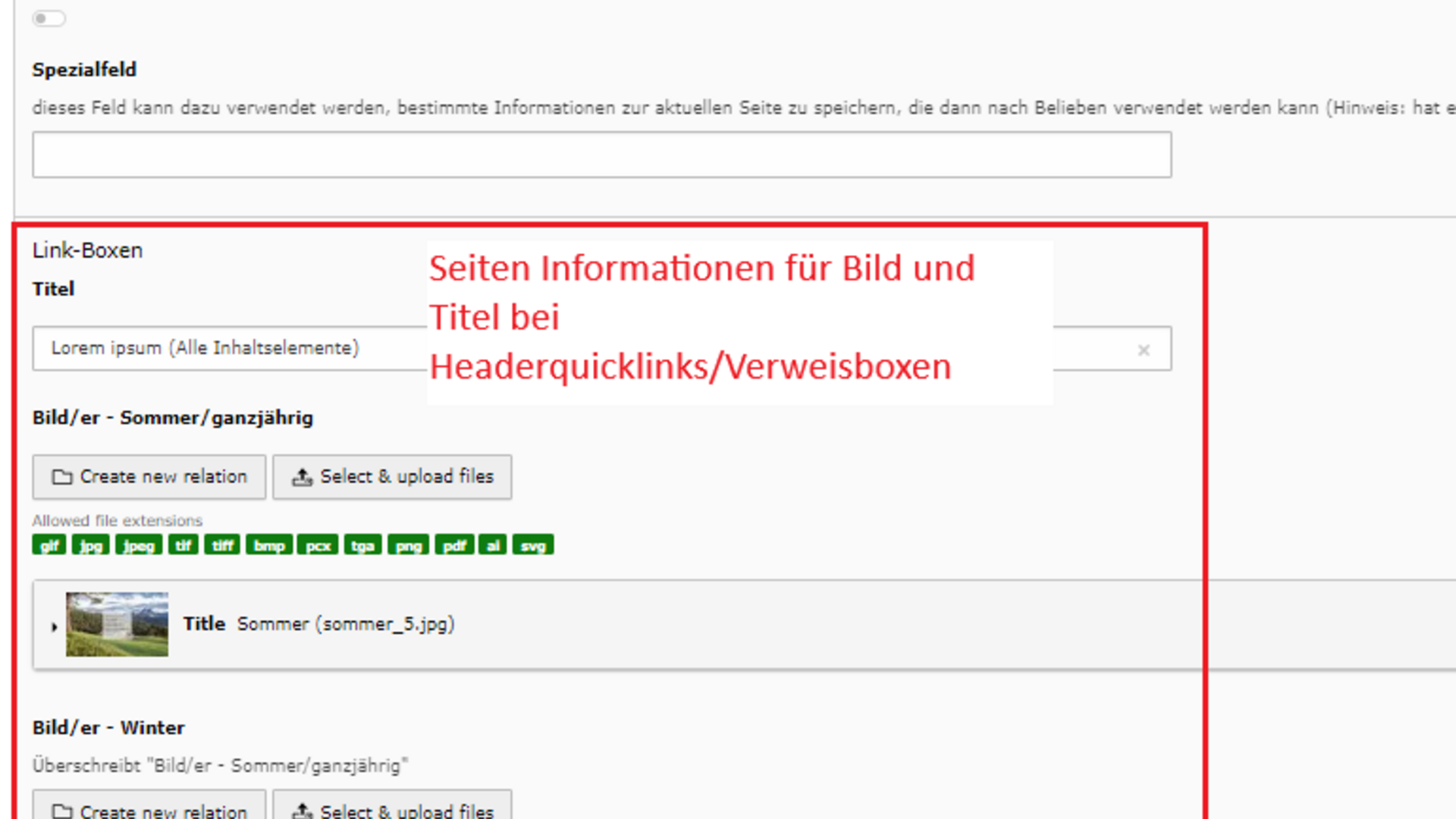Image resolution: width=1456 pixels, height=819 pixels.
Task: Toggle the switch at top left
Action: tap(49, 18)
